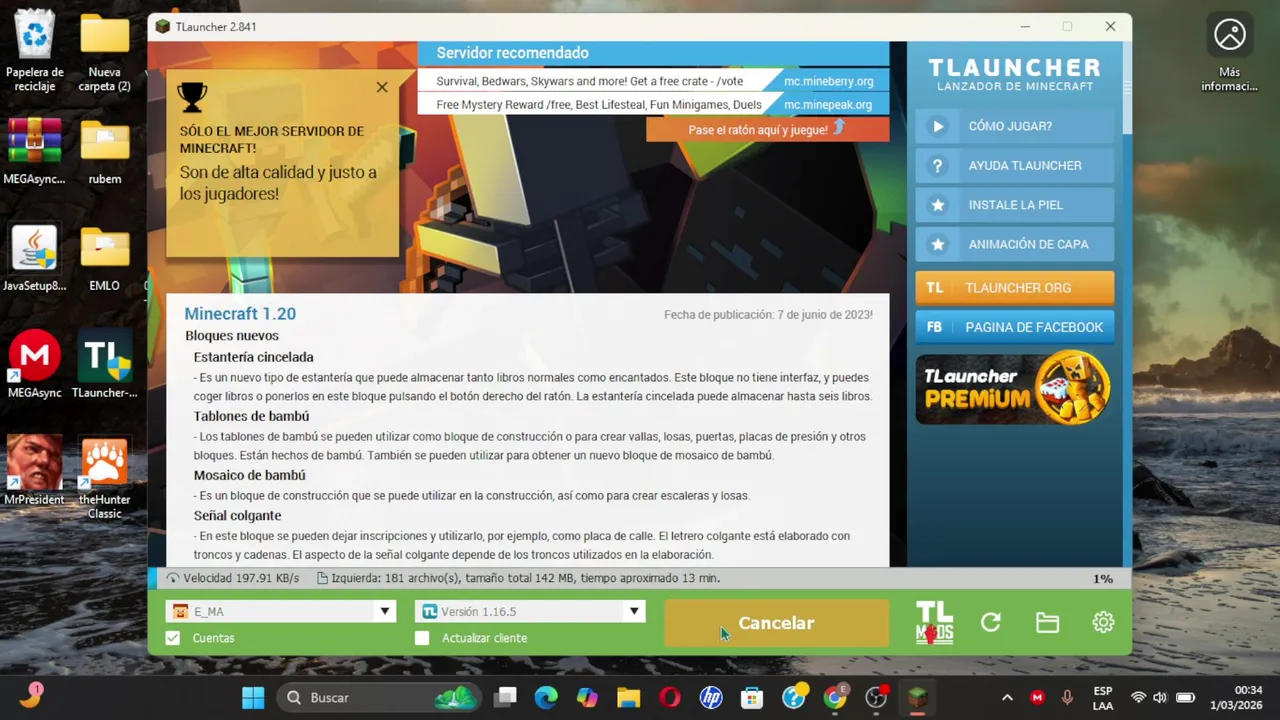The image size is (1280, 720).
Task: Click the play icon beside CÓMO JUGAR?
Action: point(937,126)
